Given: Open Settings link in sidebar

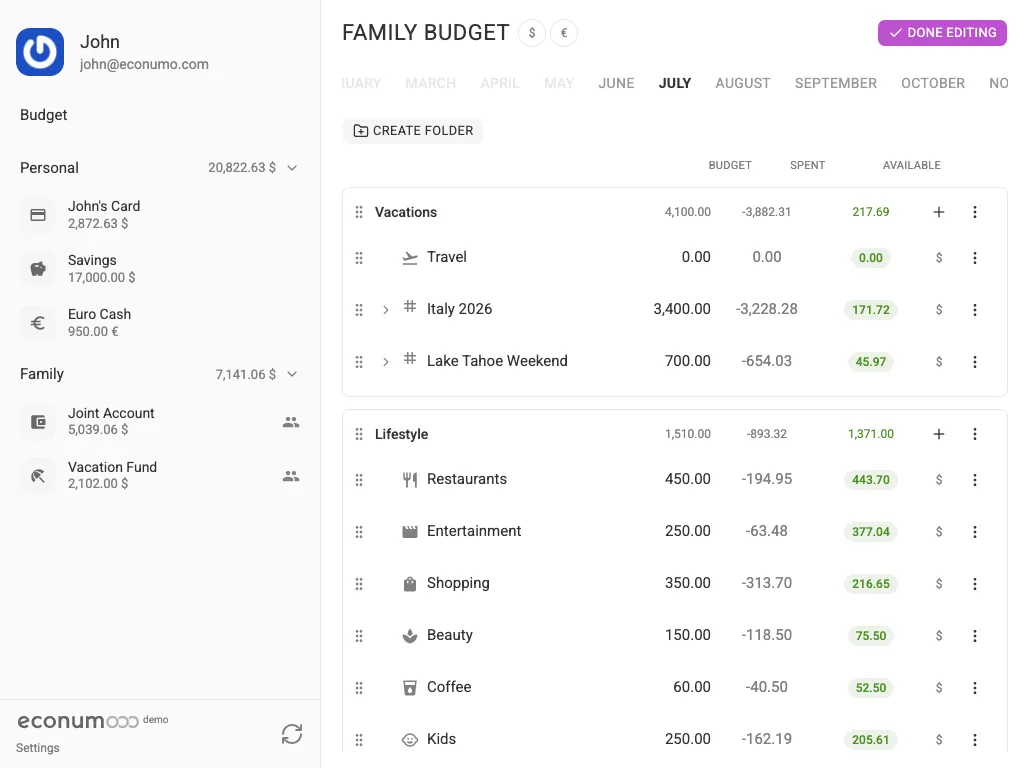Looking at the screenshot, I should (37, 748).
